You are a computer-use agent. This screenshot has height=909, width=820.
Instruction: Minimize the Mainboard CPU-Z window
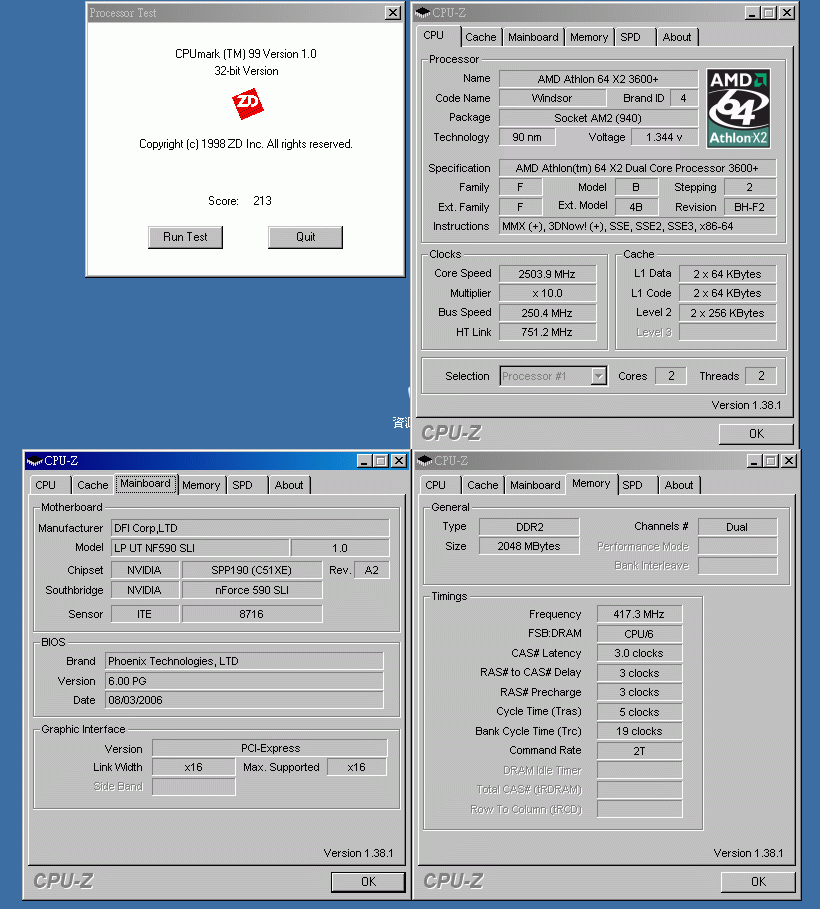point(364,461)
